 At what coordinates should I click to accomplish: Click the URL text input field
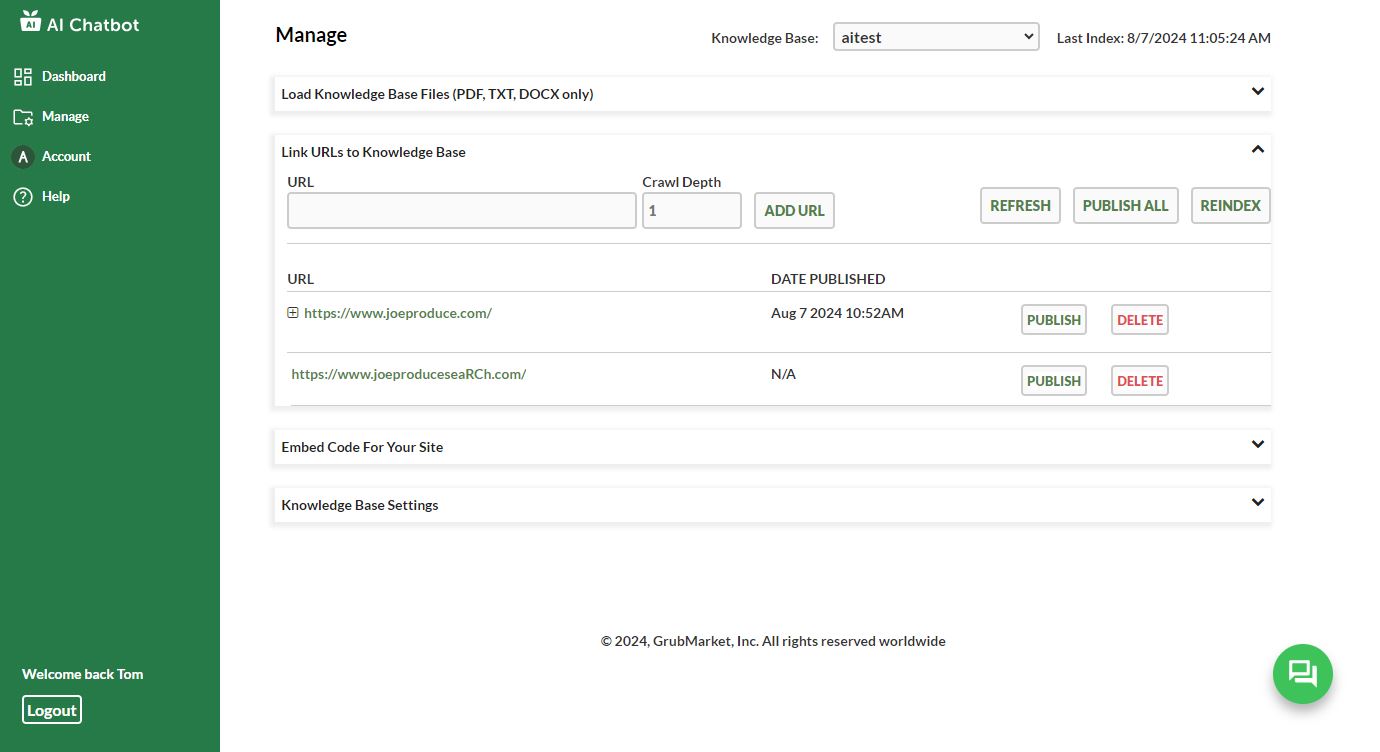tap(461, 211)
